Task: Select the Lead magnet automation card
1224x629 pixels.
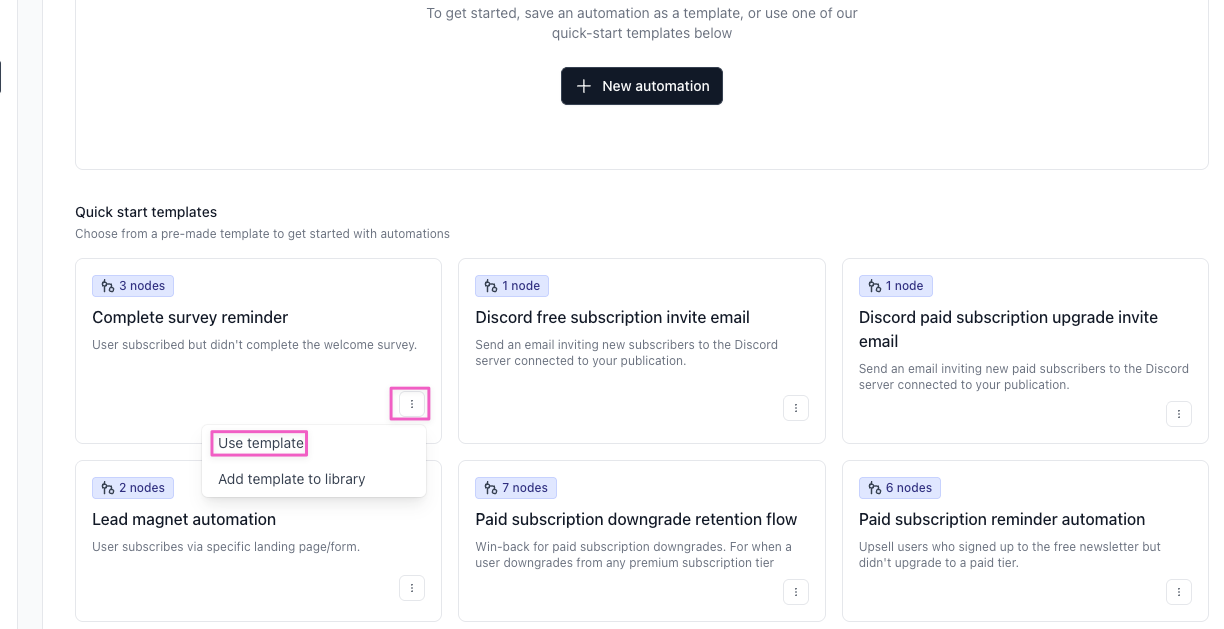Action: tap(258, 541)
